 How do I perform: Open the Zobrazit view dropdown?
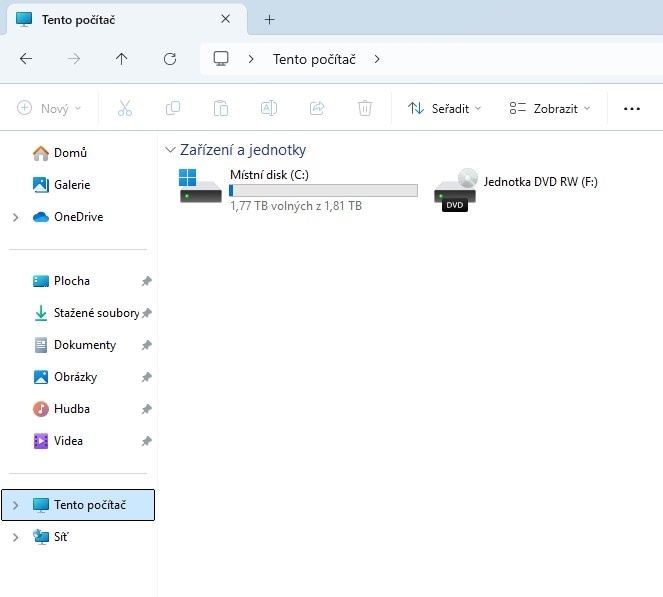(x=549, y=108)
